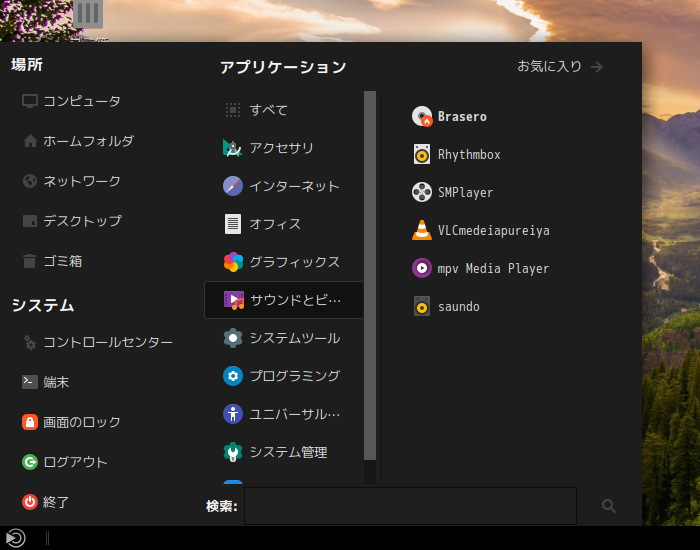The image size is (700, 550).
Task: Click the 検索 search input field
Action: [x=410, y=506]
